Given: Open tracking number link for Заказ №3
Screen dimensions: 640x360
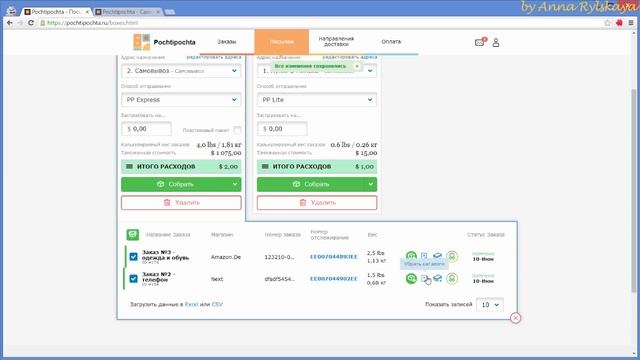Looking at the screenshot, I should pyautogui.click(x=333, y=257).
